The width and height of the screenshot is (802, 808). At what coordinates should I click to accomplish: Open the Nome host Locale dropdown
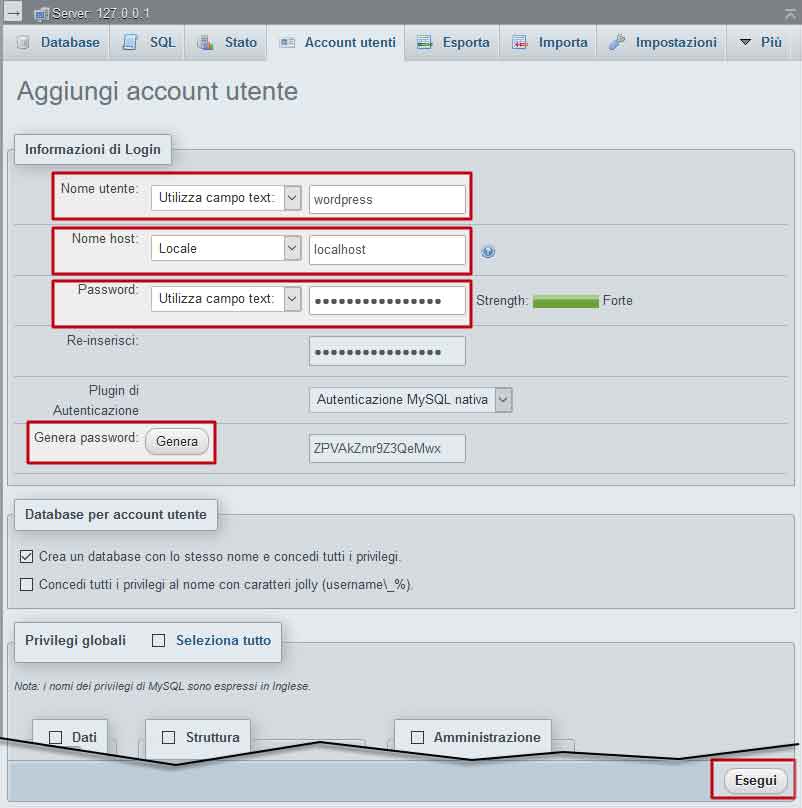point(226,248)
